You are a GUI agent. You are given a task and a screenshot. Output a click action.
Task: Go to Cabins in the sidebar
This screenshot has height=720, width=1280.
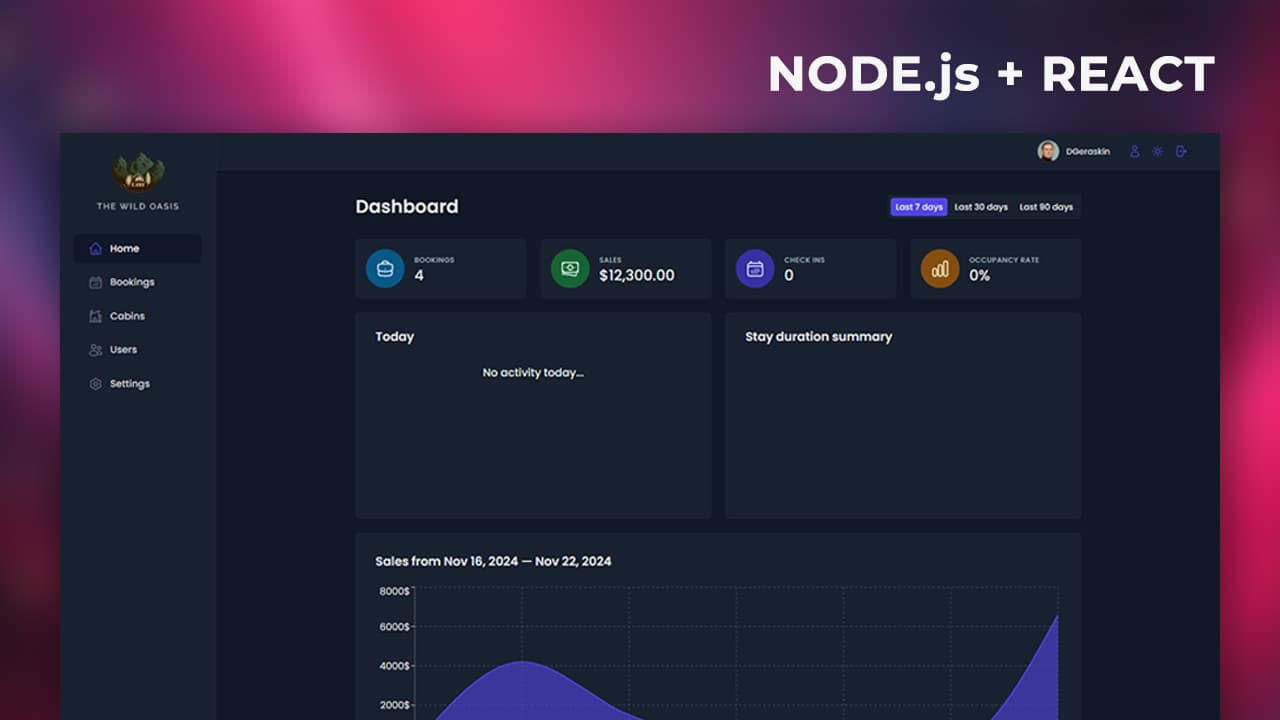(x=138, y=316)
